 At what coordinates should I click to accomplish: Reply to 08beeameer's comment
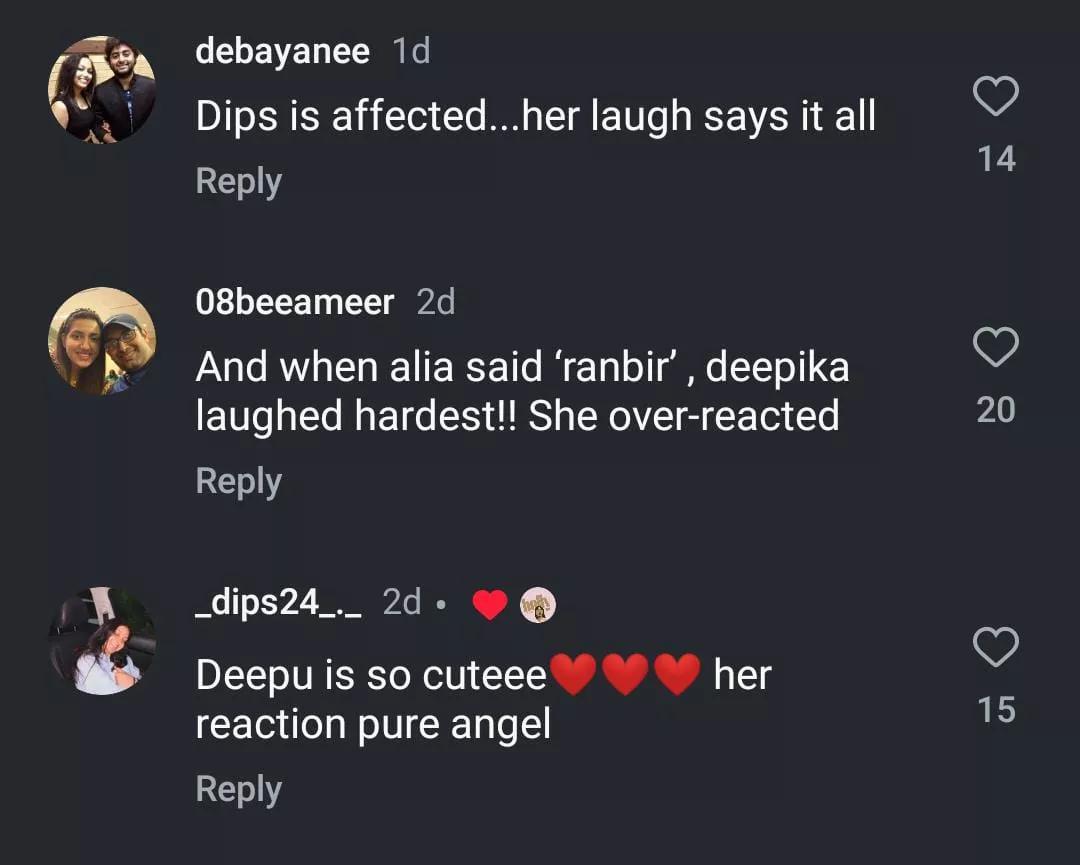coord(238,481)
